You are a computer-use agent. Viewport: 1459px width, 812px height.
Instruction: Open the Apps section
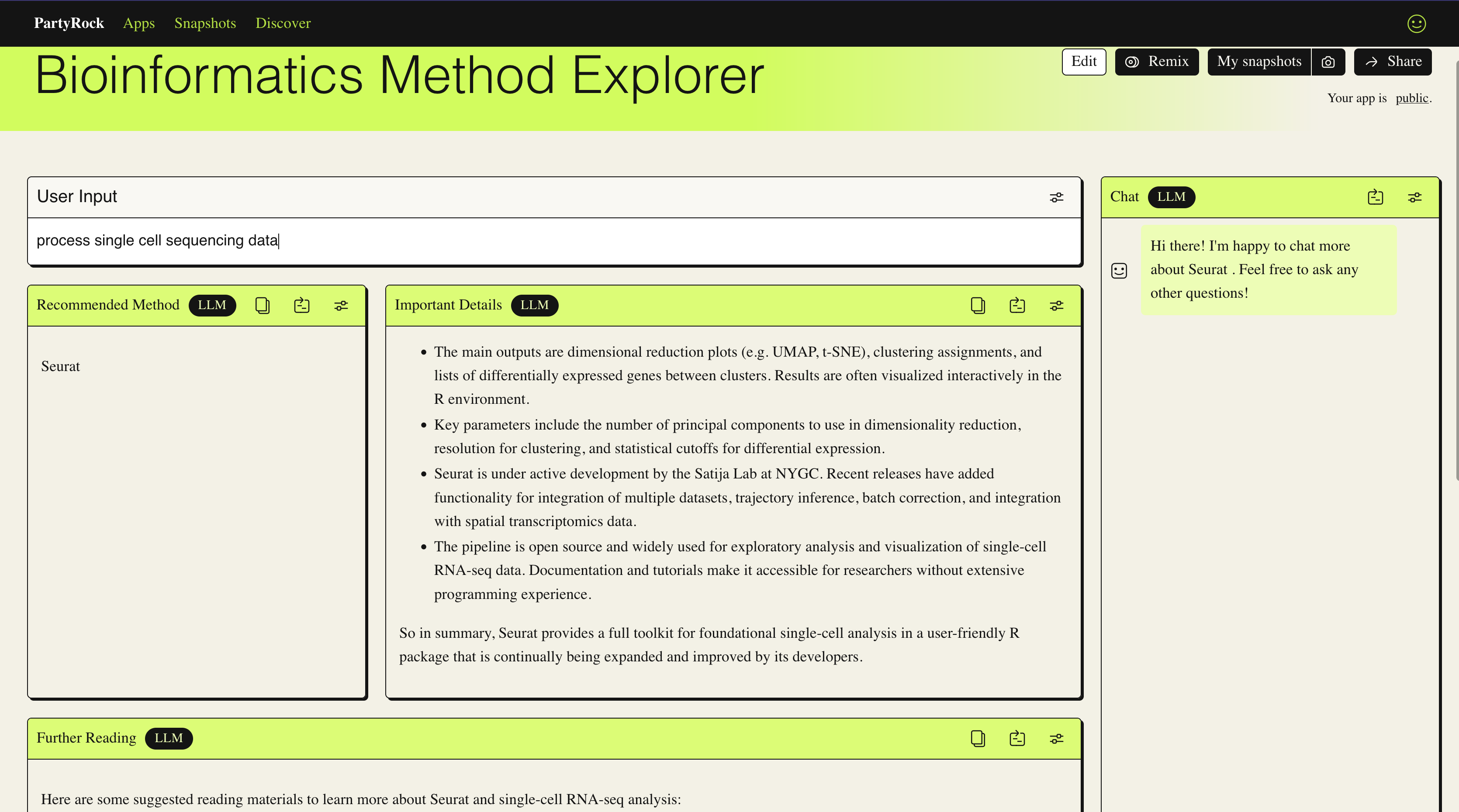tap(139, 23)
